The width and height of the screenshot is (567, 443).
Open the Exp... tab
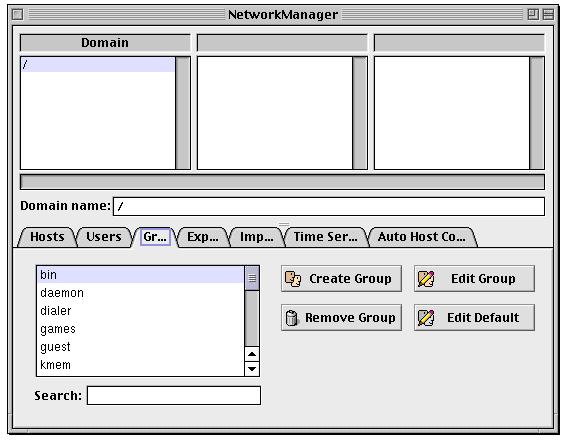(x=203, y=237)
